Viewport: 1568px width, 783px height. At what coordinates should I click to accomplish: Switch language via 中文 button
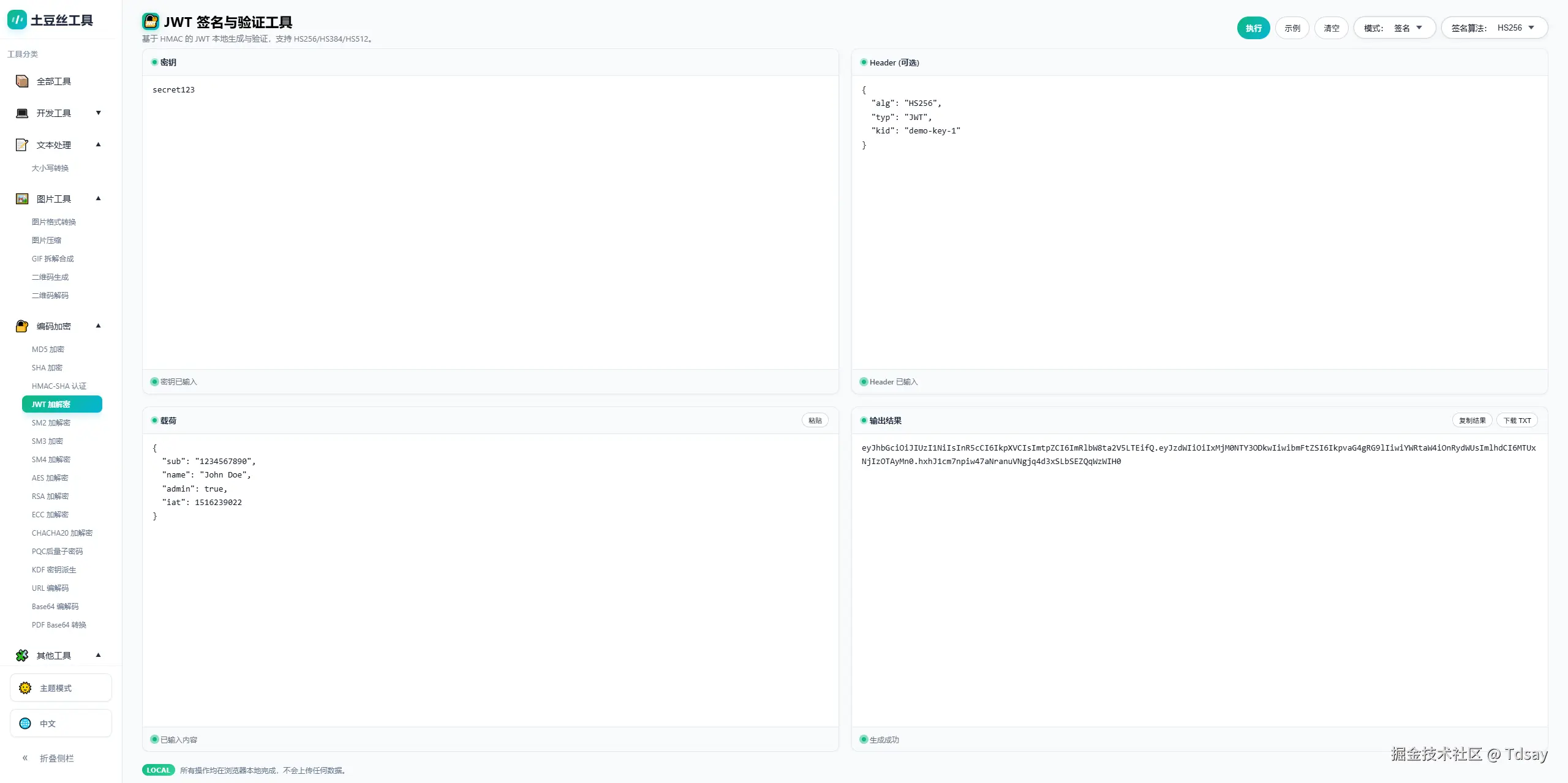[61, 724]
